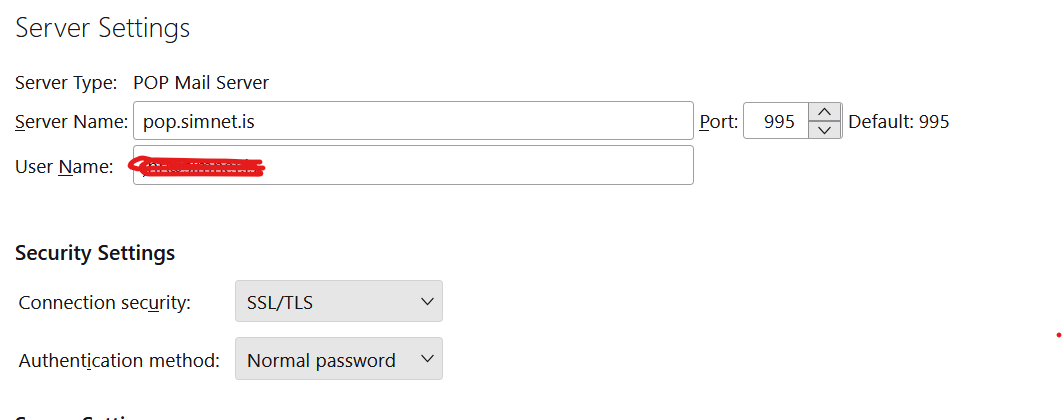Image resolution: width=1062 pixels, height=420 pixels.
Task: Click the port decrease arrow
Action: (824, 130)
